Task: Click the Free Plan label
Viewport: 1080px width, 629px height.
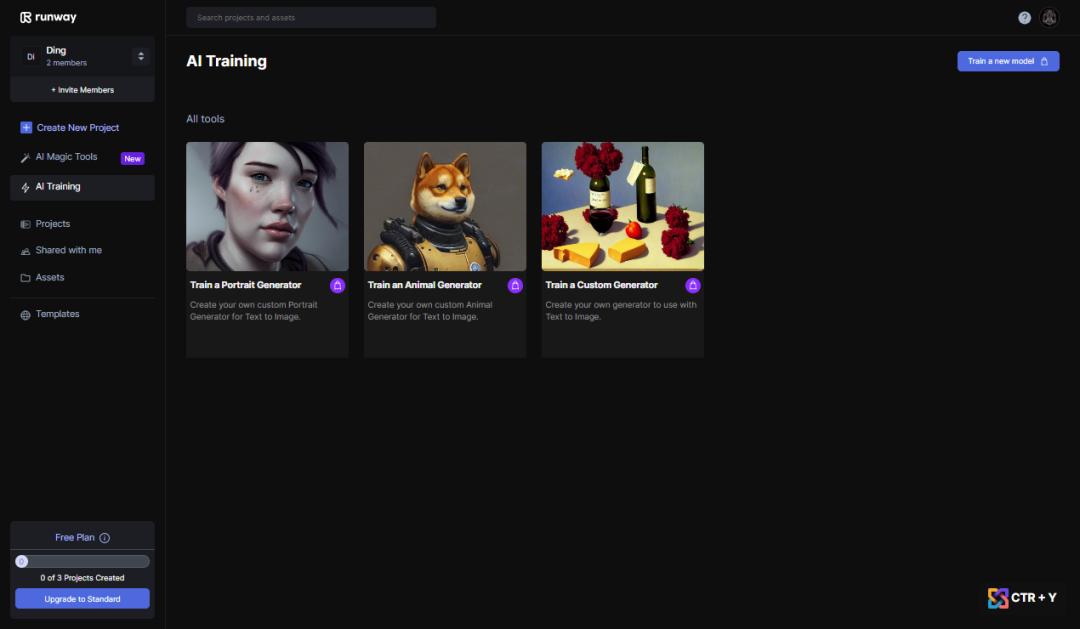Action: [74, 537]
